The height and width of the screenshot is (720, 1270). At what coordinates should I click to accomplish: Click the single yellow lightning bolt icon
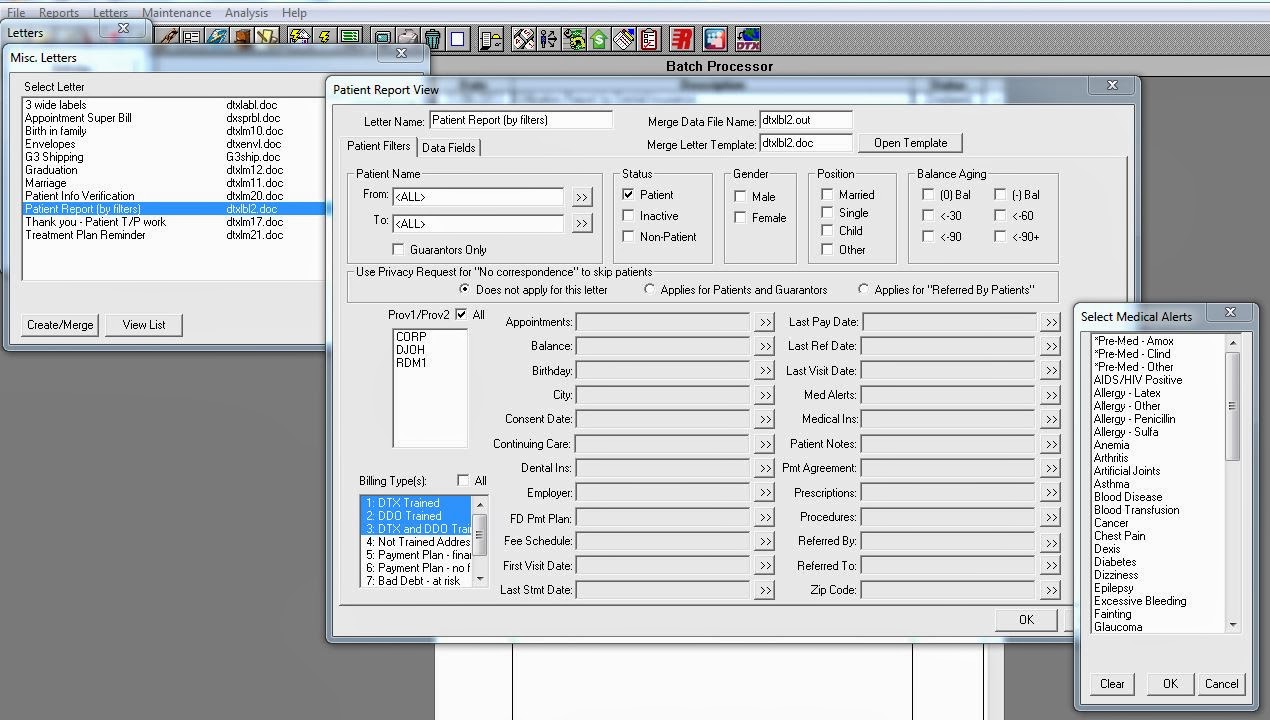click(324, 37)
